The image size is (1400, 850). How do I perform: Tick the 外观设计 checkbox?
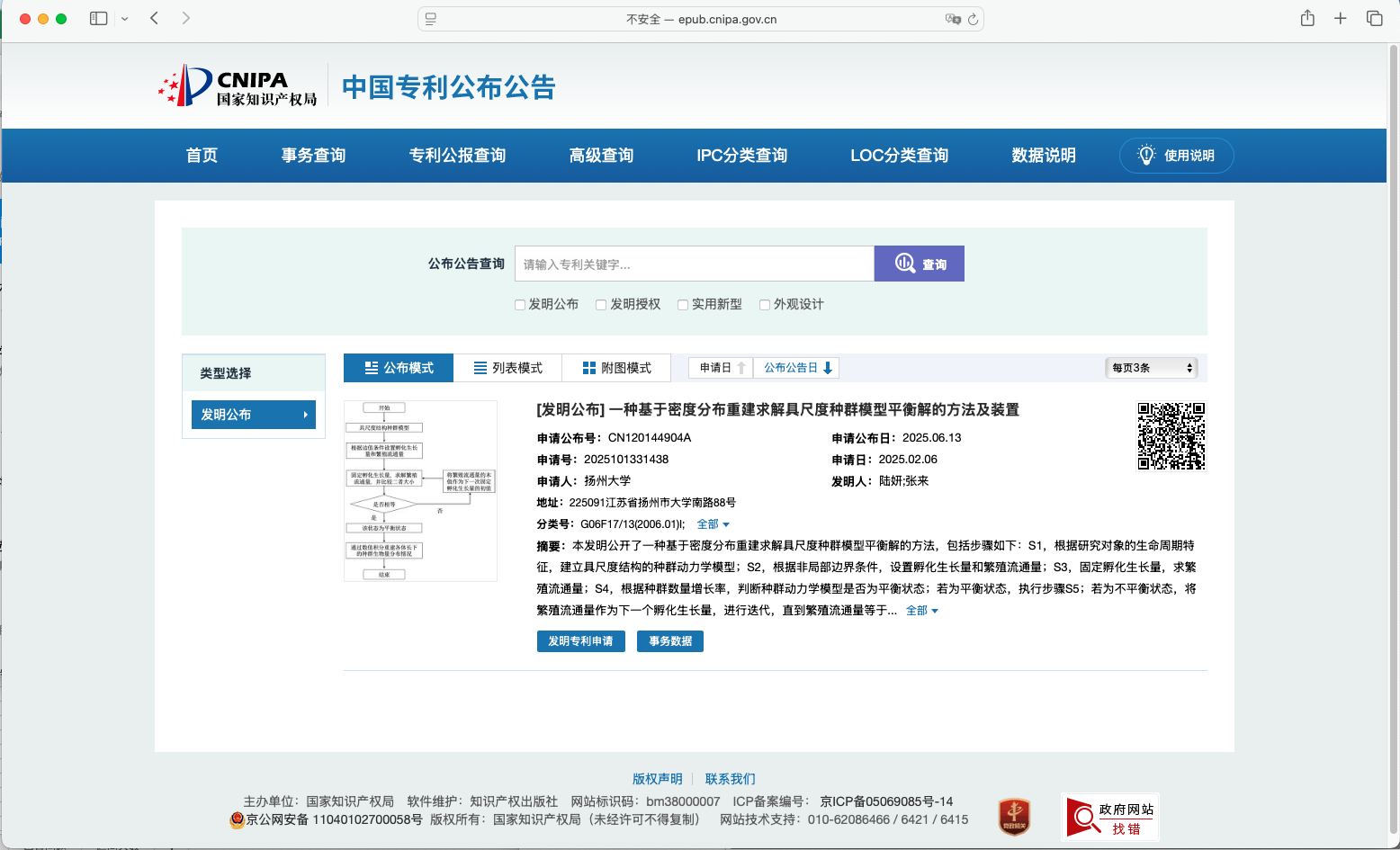click(x=765, y=305)
